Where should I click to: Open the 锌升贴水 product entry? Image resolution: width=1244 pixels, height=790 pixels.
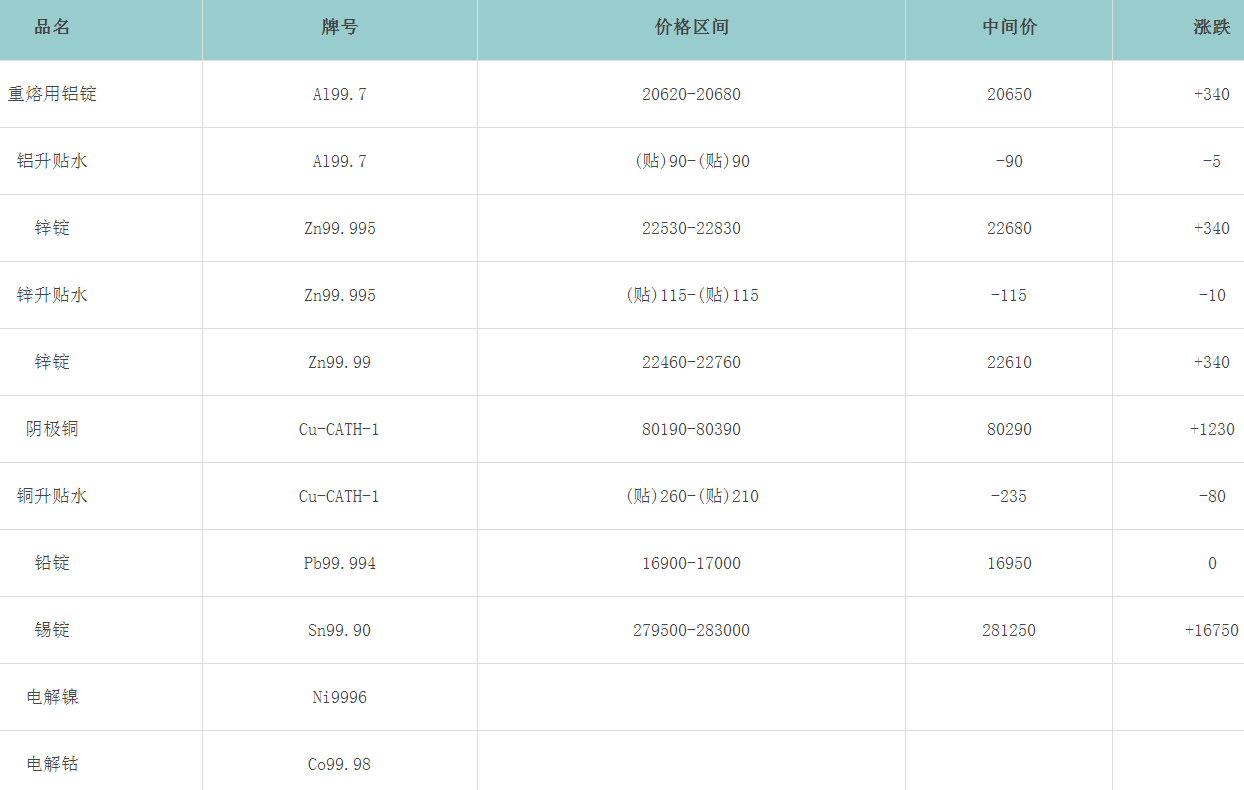click(x=52, y=295)
